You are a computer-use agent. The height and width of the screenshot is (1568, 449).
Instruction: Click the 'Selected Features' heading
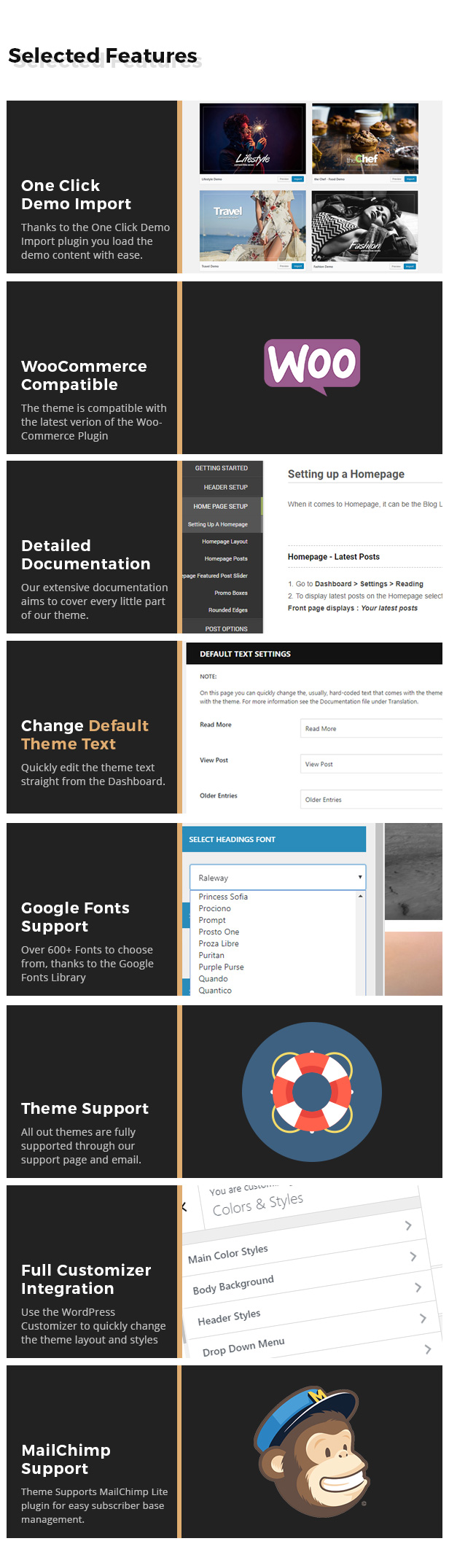(x=103, y=55)
